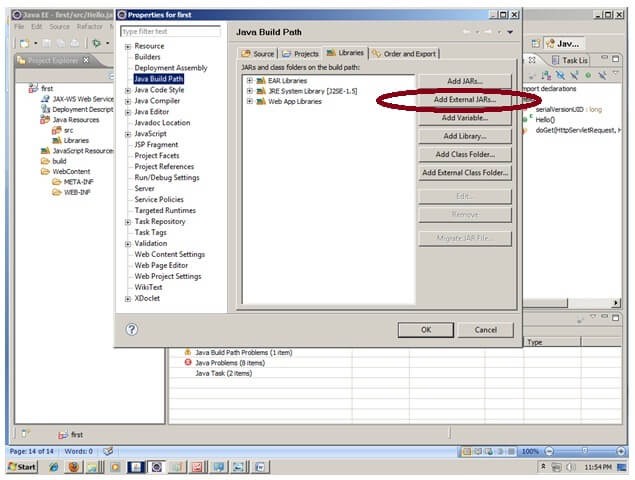Expand the Java Editor category
Screen dimensions: 635x480
(x=128, y=112)
